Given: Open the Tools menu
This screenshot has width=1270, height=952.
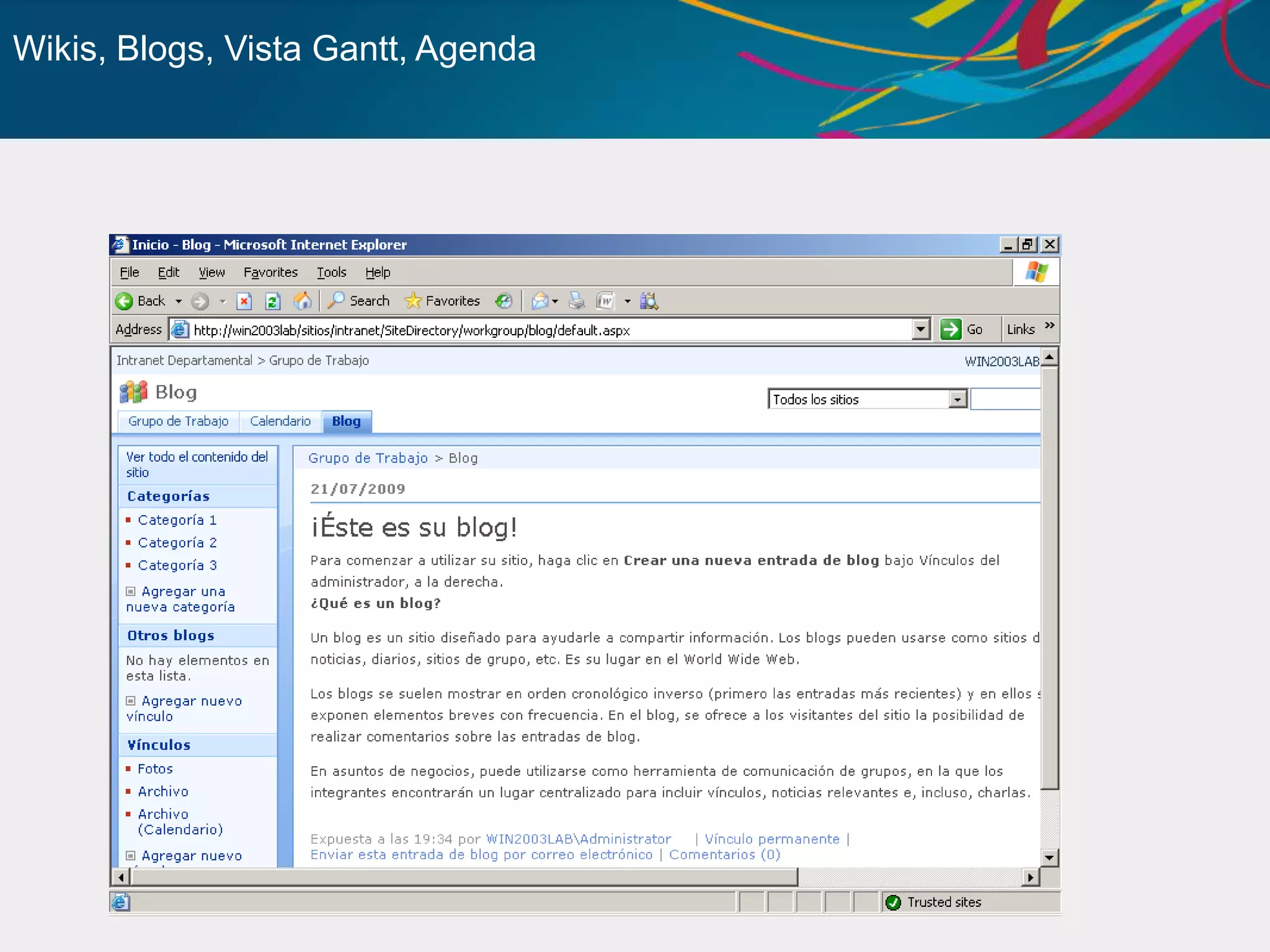Looking at the screenshot, I should tap(331, 272).
